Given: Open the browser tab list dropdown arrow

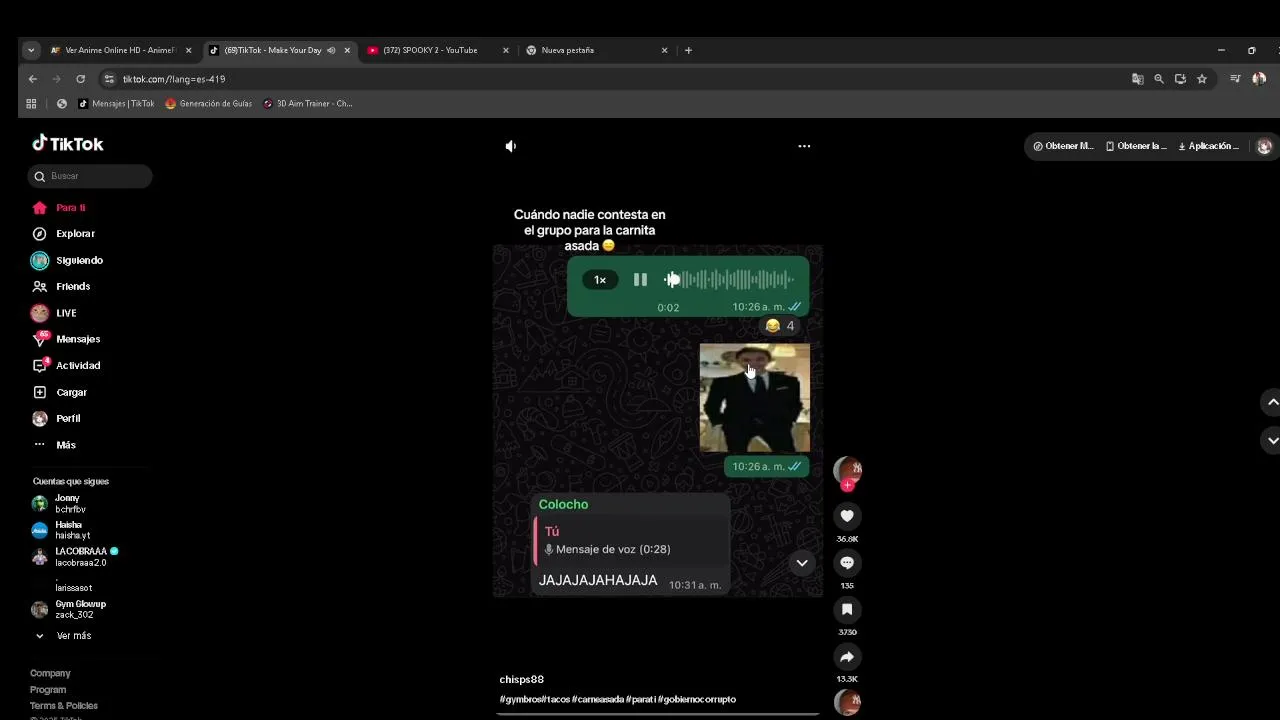Looking at the screenshot, I should pyautogui.click(x=31, y=50).
